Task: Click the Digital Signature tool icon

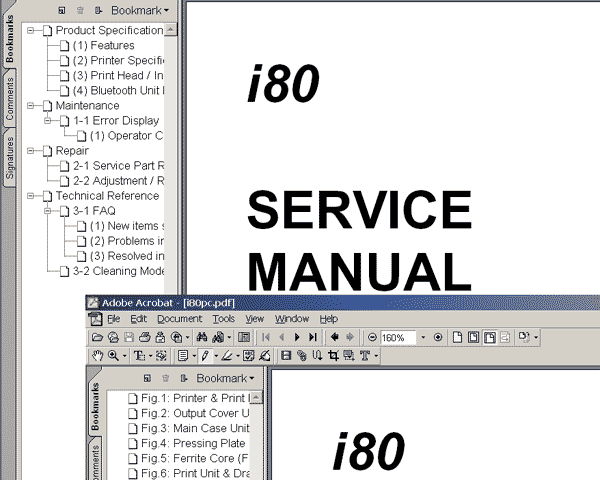Action: [264, 356]
